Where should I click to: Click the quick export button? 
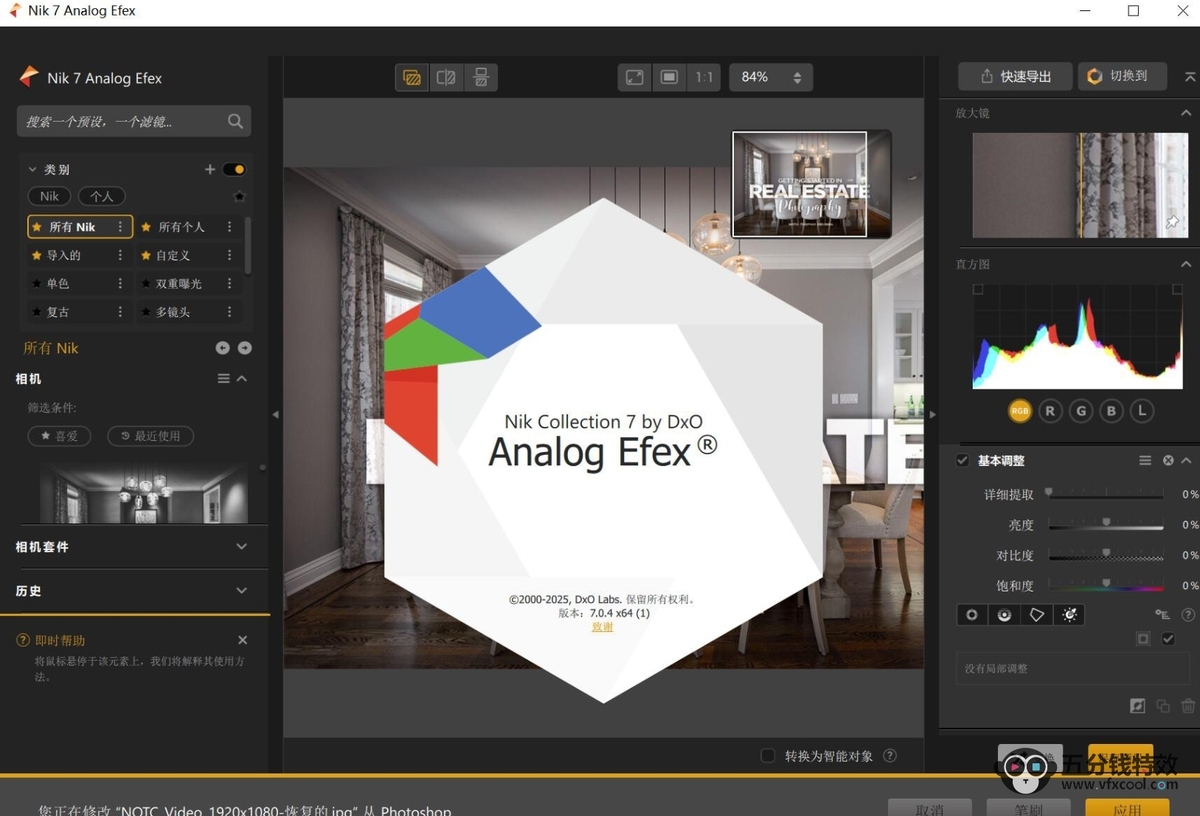[1015, 77]
